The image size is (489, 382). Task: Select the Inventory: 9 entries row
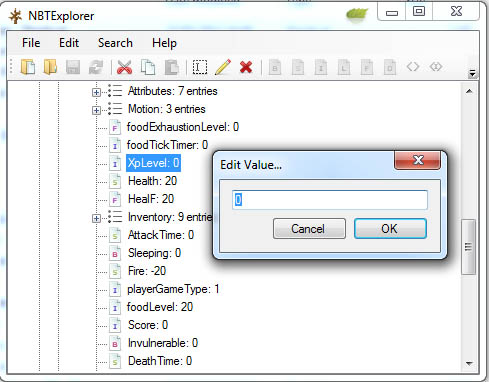pyautogui.click(x=170, y=217)
